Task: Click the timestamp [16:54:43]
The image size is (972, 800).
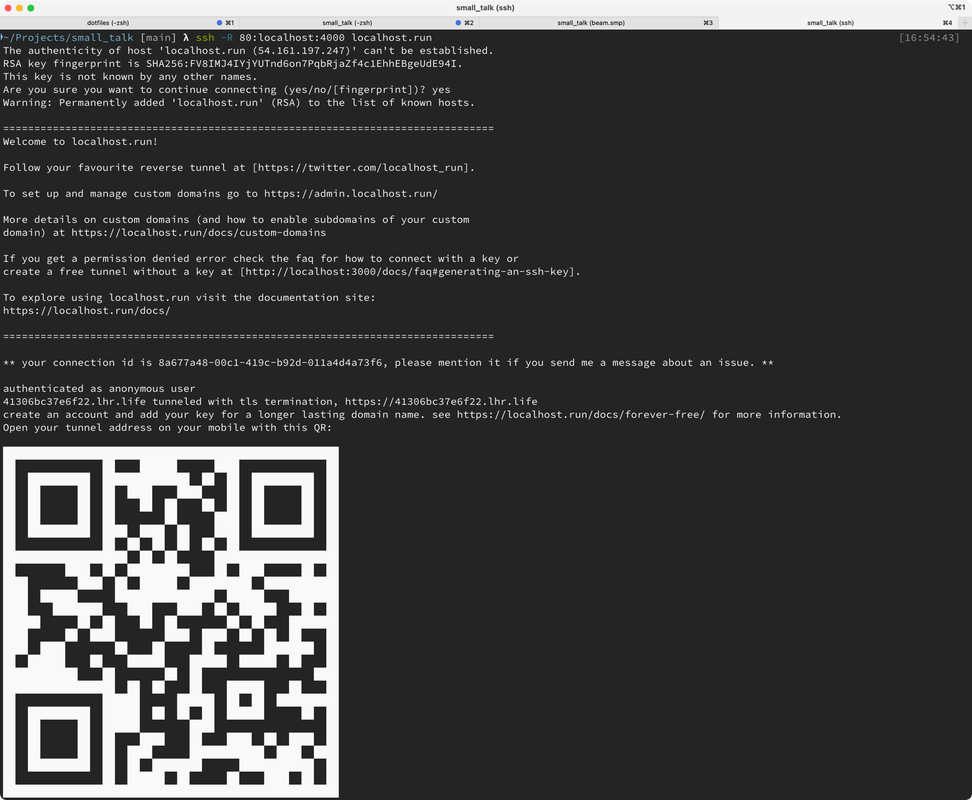Action: pyautogui.click(x=929, y=38)
